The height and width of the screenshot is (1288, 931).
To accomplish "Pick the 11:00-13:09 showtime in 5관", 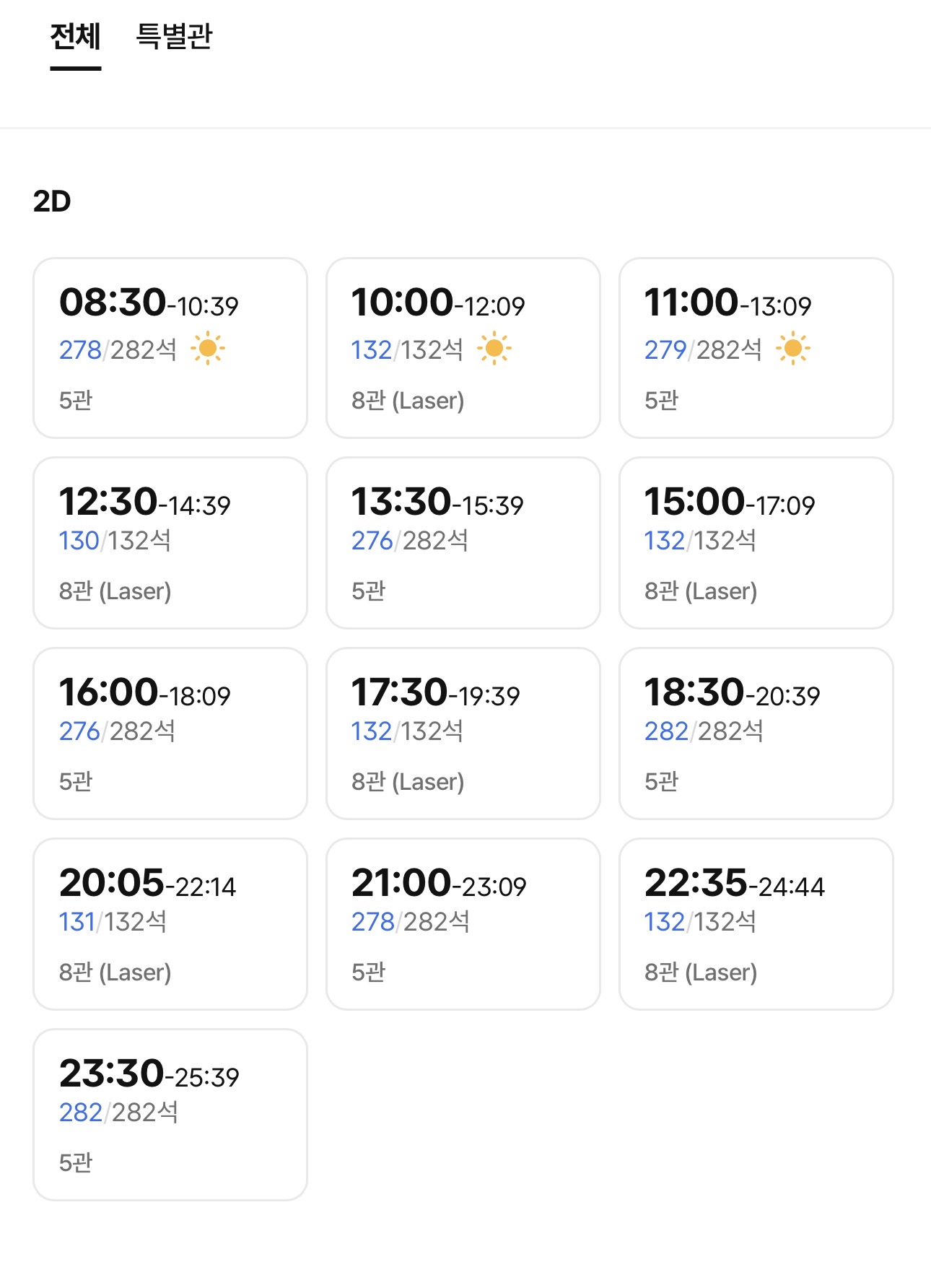I will [756, 348].
